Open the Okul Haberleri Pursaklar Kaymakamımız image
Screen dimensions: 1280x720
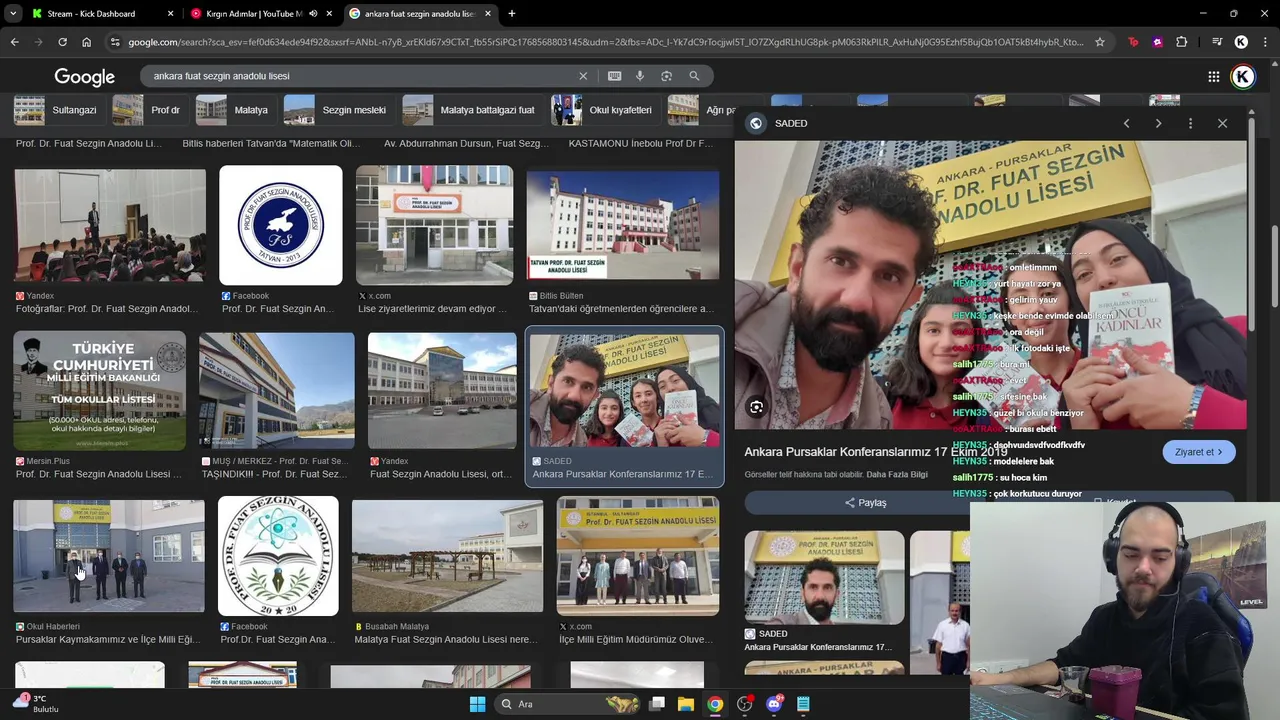tap(109, 556)
